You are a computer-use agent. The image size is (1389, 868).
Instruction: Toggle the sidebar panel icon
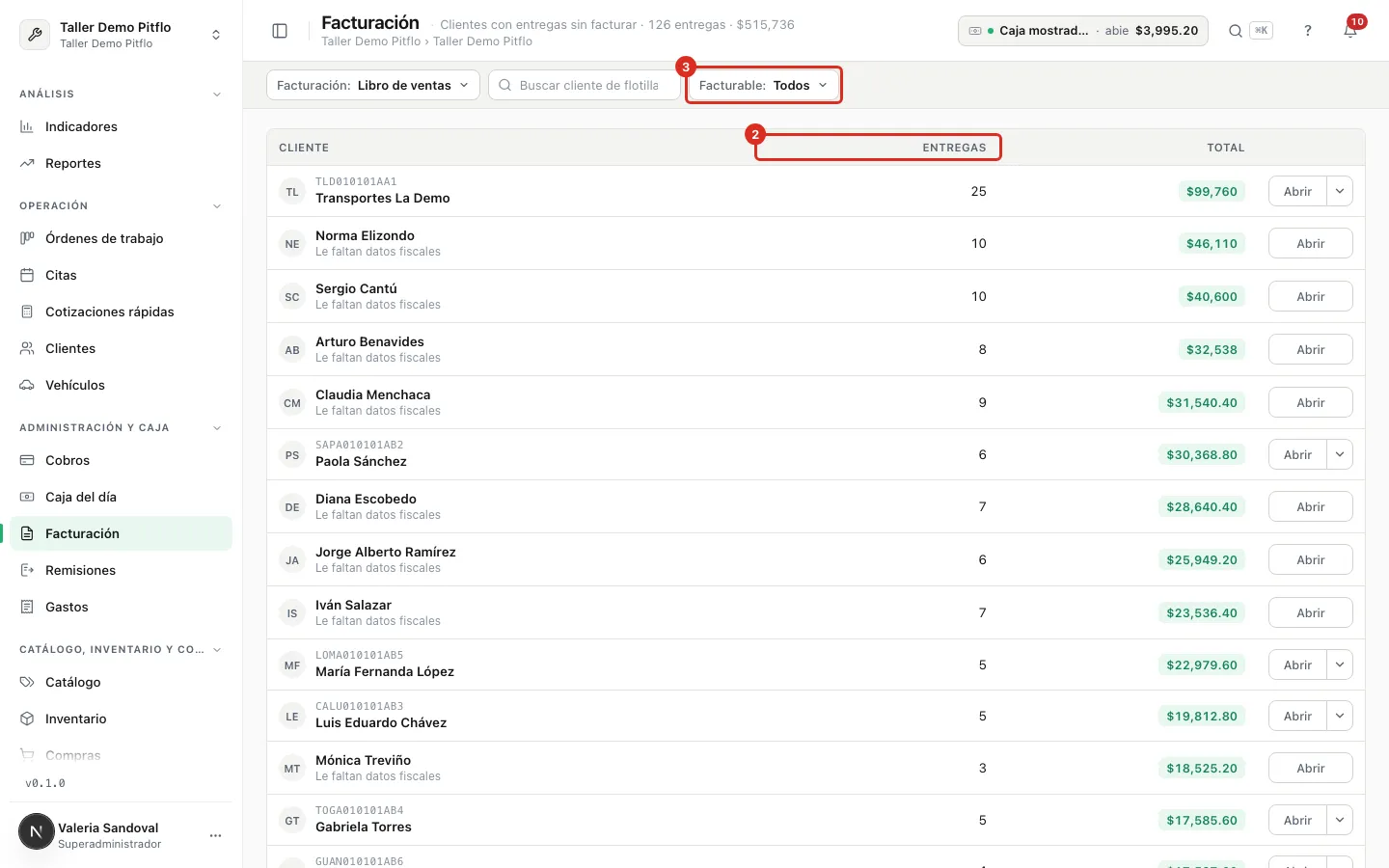(280, 31)
